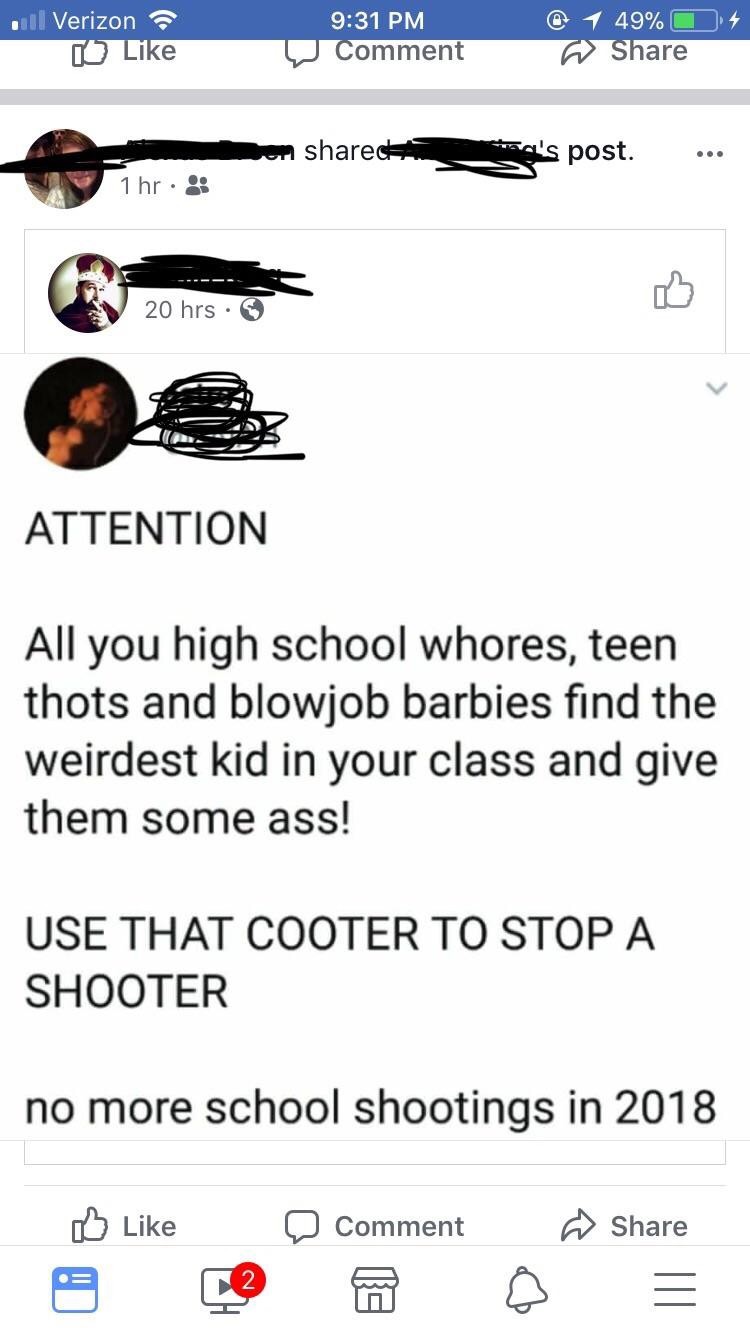750x1334 pixels.
Task: Tap the friends audience icon beside 1 hr
Action: click(x=198, y=186)
